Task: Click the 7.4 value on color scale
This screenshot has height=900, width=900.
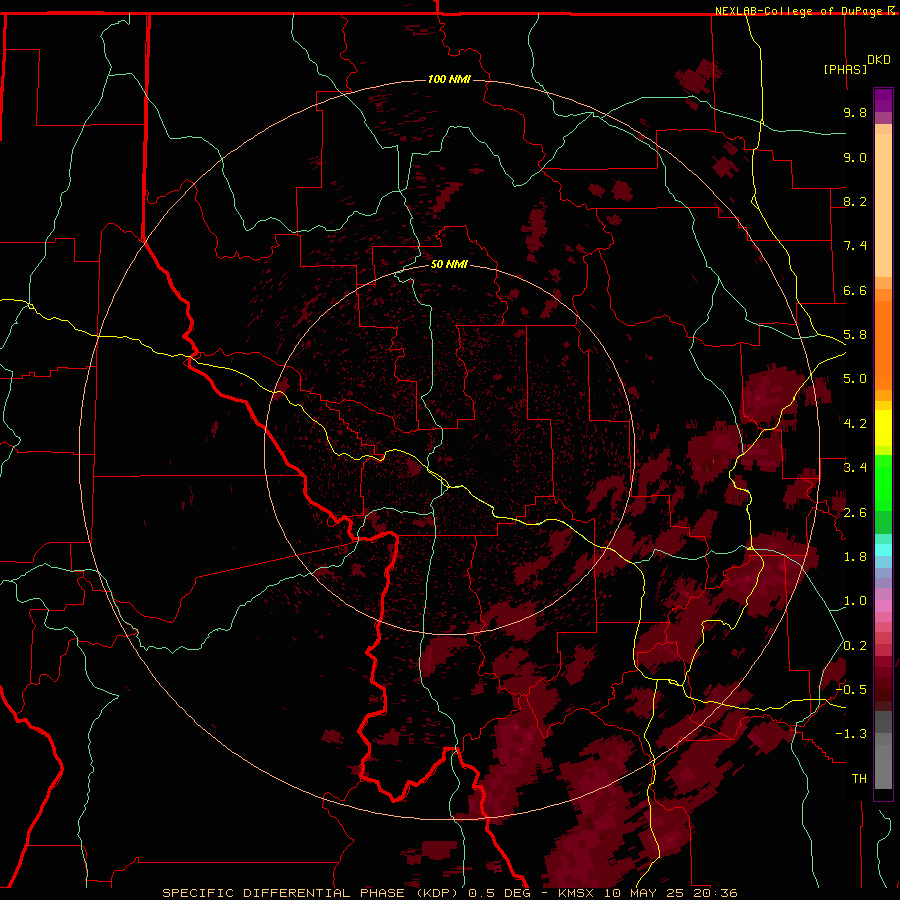Action: 855,246
